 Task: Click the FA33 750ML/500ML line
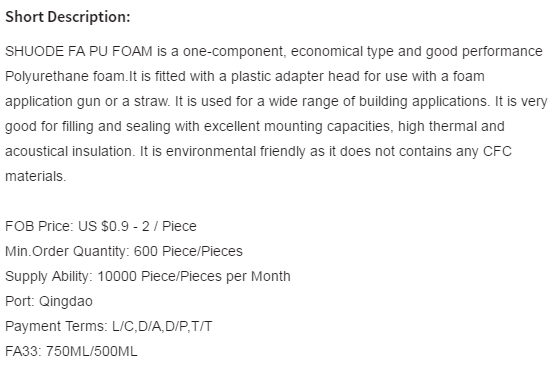pos(71,351)
